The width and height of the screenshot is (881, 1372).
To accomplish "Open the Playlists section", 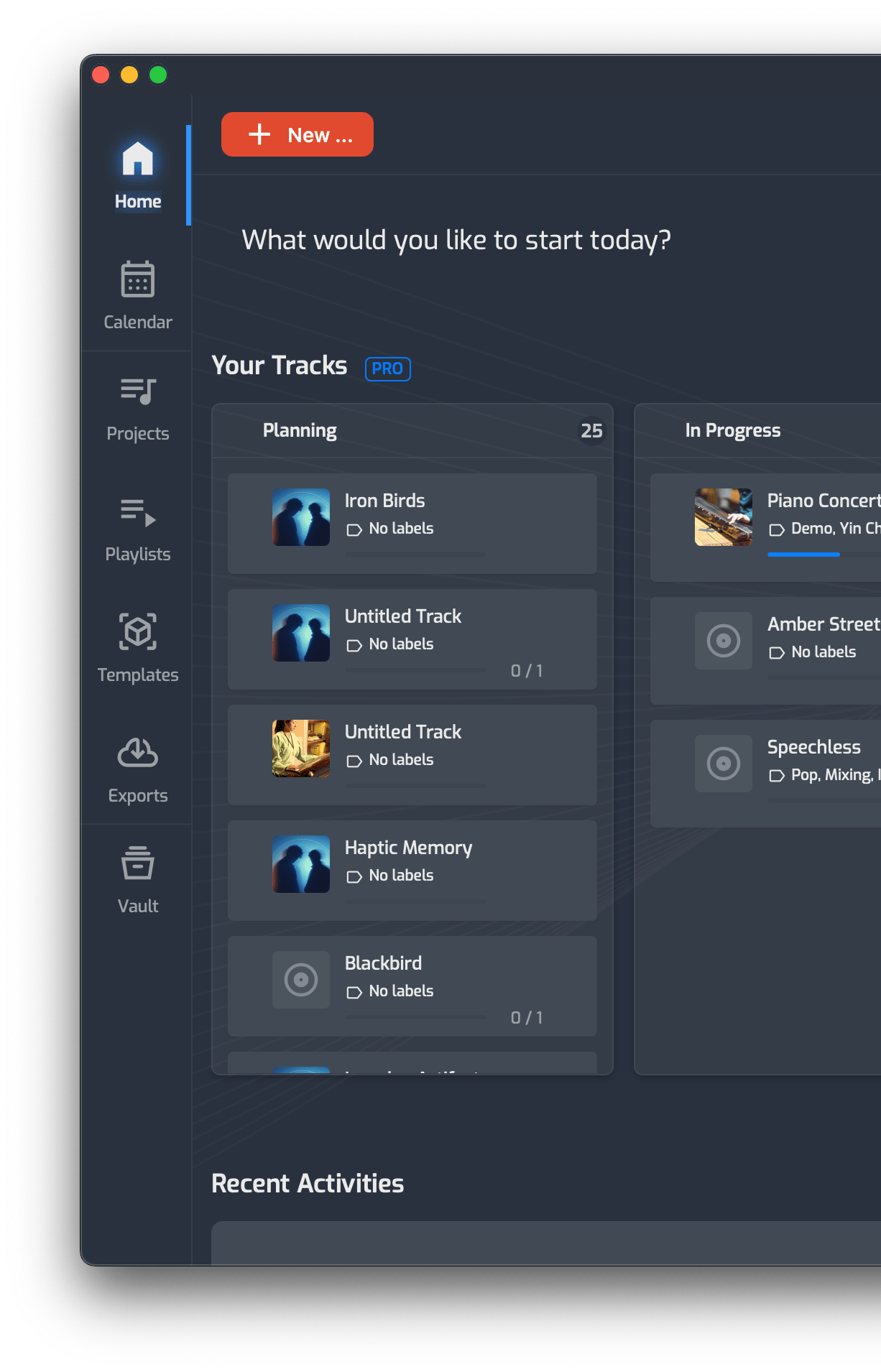I will pos(137,530).
